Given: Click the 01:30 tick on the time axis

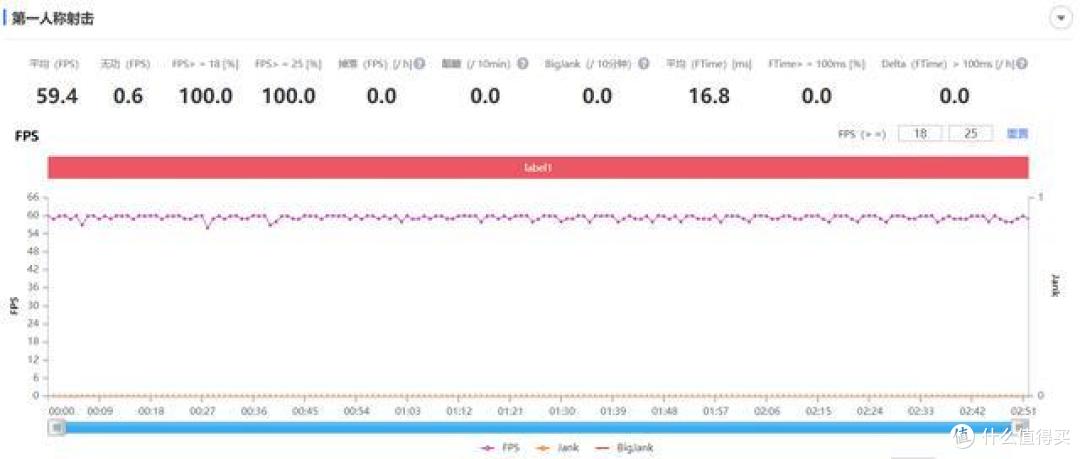Looking at the screenshot, I should click(562, 411).
